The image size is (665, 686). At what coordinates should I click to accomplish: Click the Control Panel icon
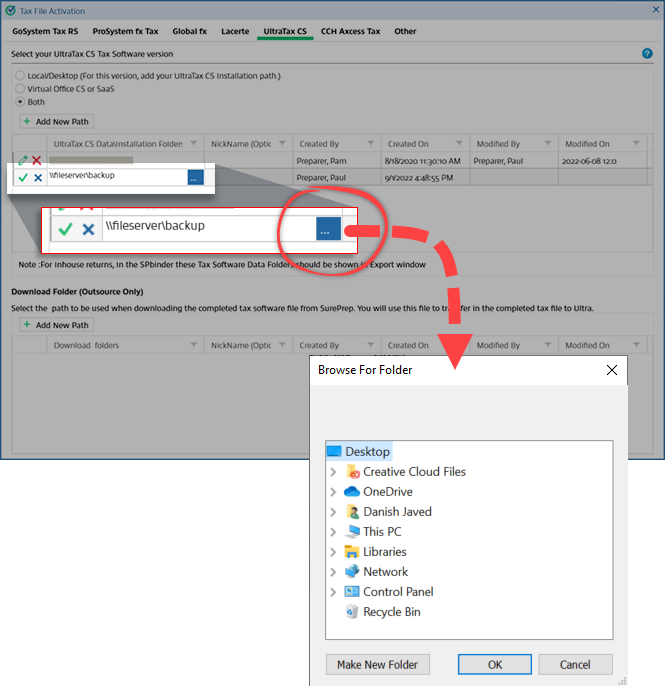[x=352, y=592]
